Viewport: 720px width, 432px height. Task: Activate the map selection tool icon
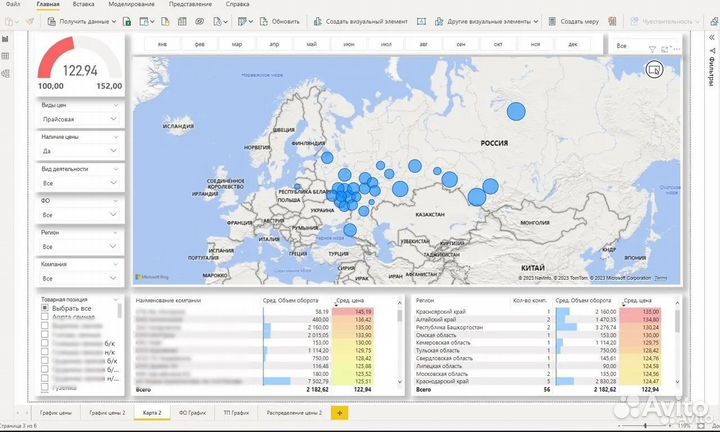tap(654, 70)
